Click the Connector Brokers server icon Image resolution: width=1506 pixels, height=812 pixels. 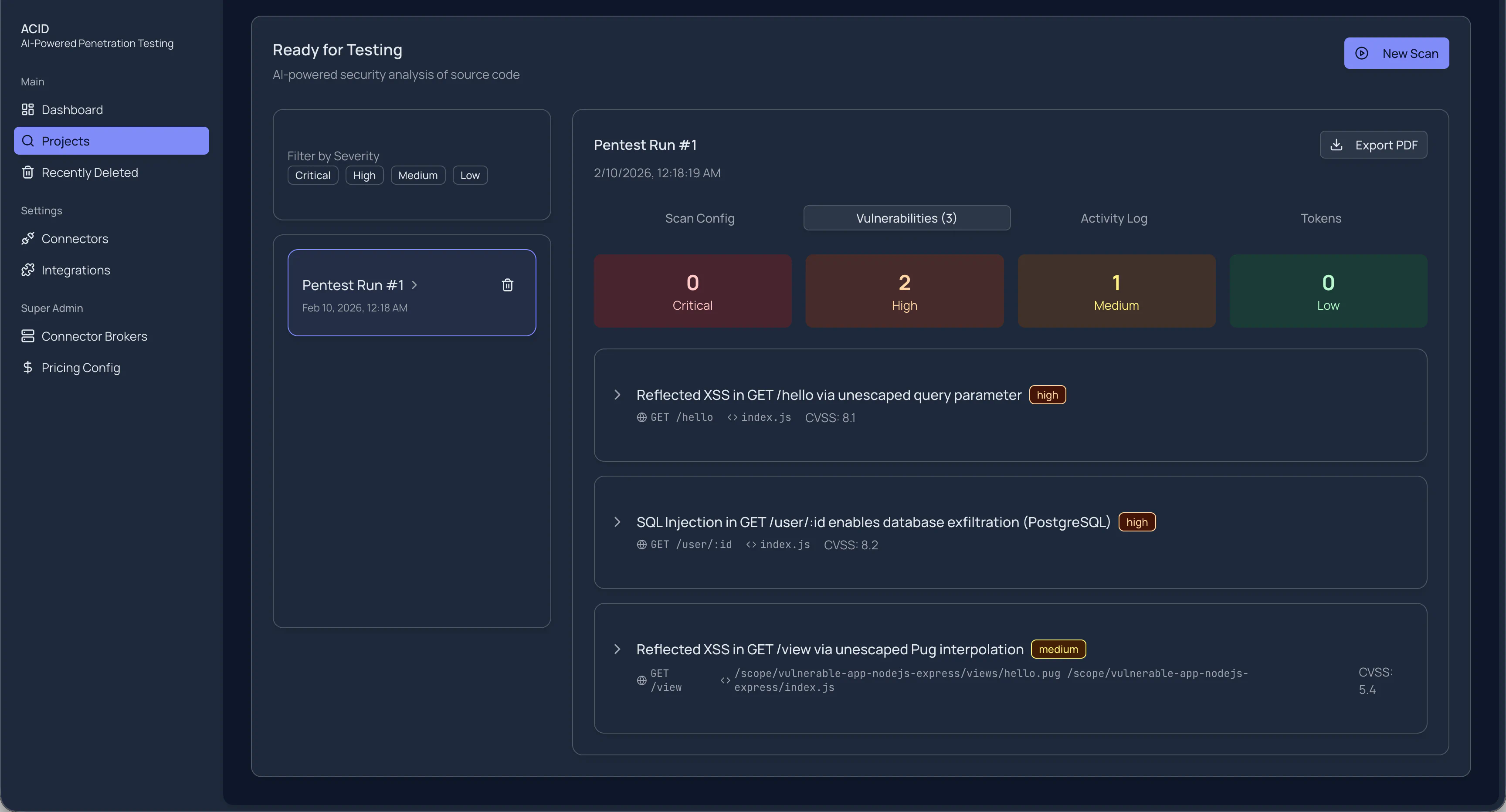[x=27, y=336]
